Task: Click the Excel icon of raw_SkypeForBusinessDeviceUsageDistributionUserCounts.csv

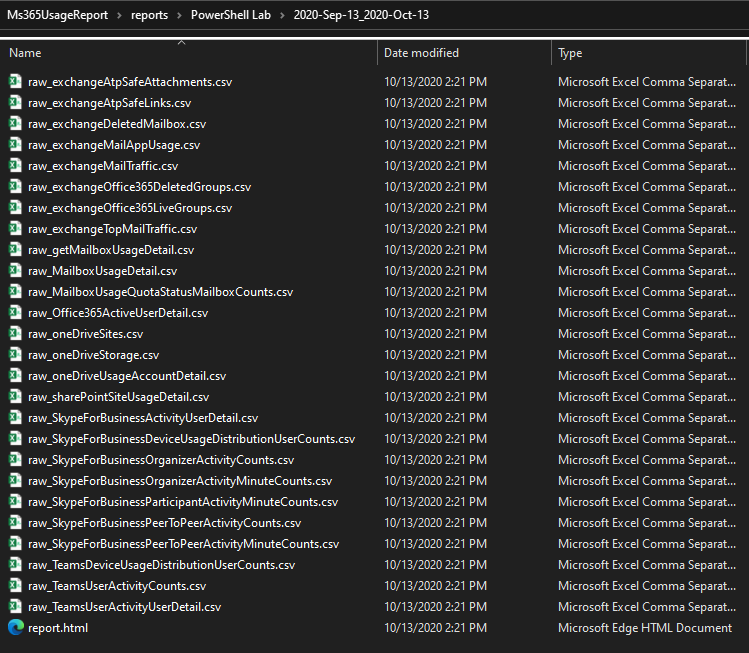Action: coord(15,439)
